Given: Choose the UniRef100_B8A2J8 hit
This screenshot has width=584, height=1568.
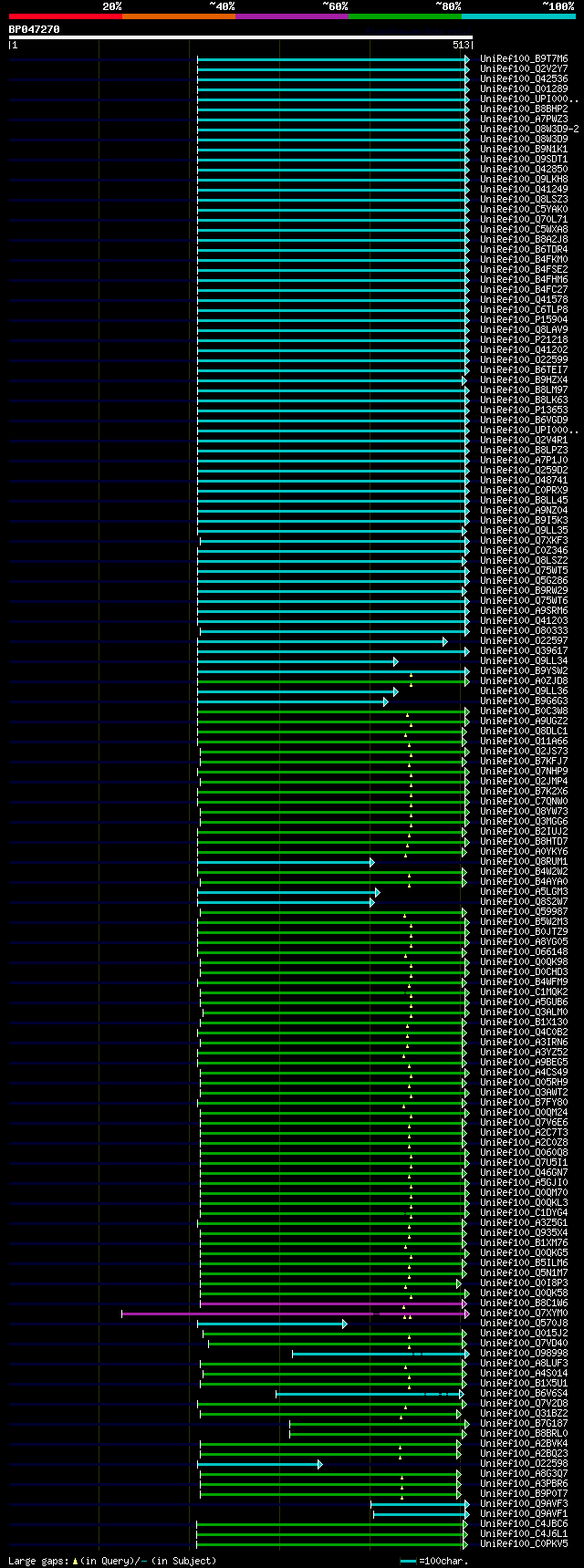Looking at the screenshot, I should (x=524, y=240).
